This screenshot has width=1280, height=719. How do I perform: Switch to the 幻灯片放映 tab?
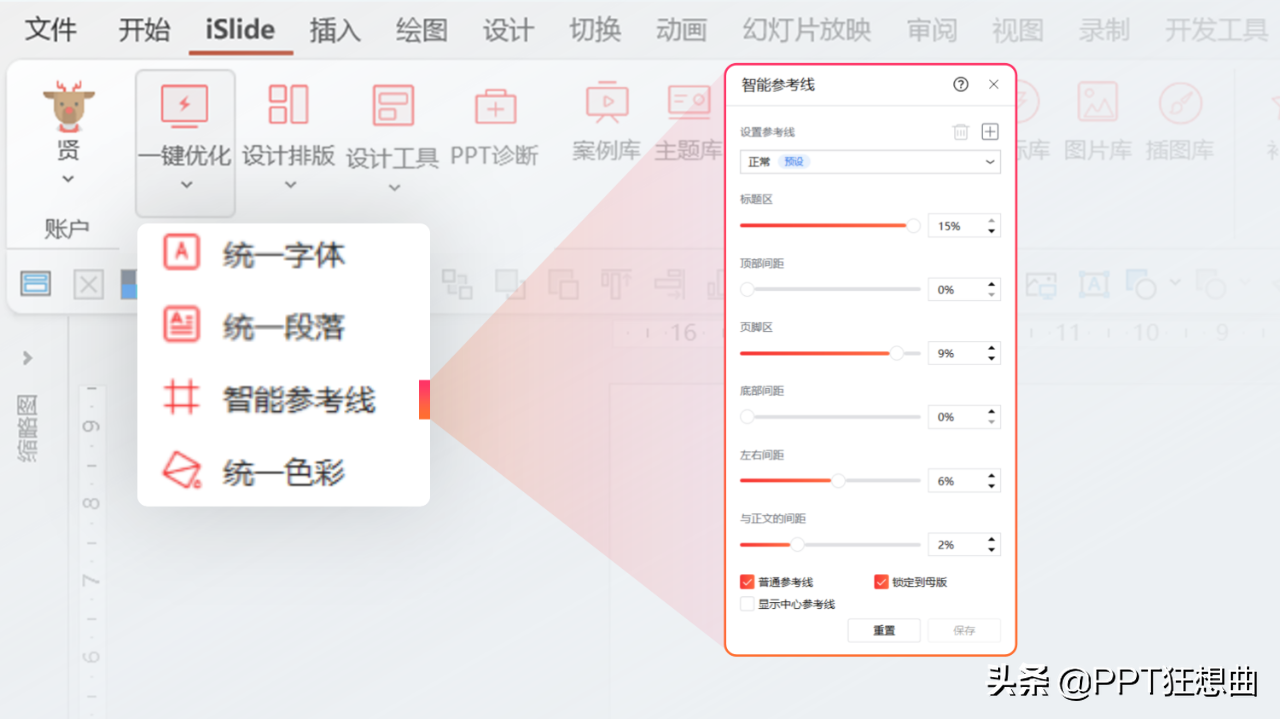(807, 30)
